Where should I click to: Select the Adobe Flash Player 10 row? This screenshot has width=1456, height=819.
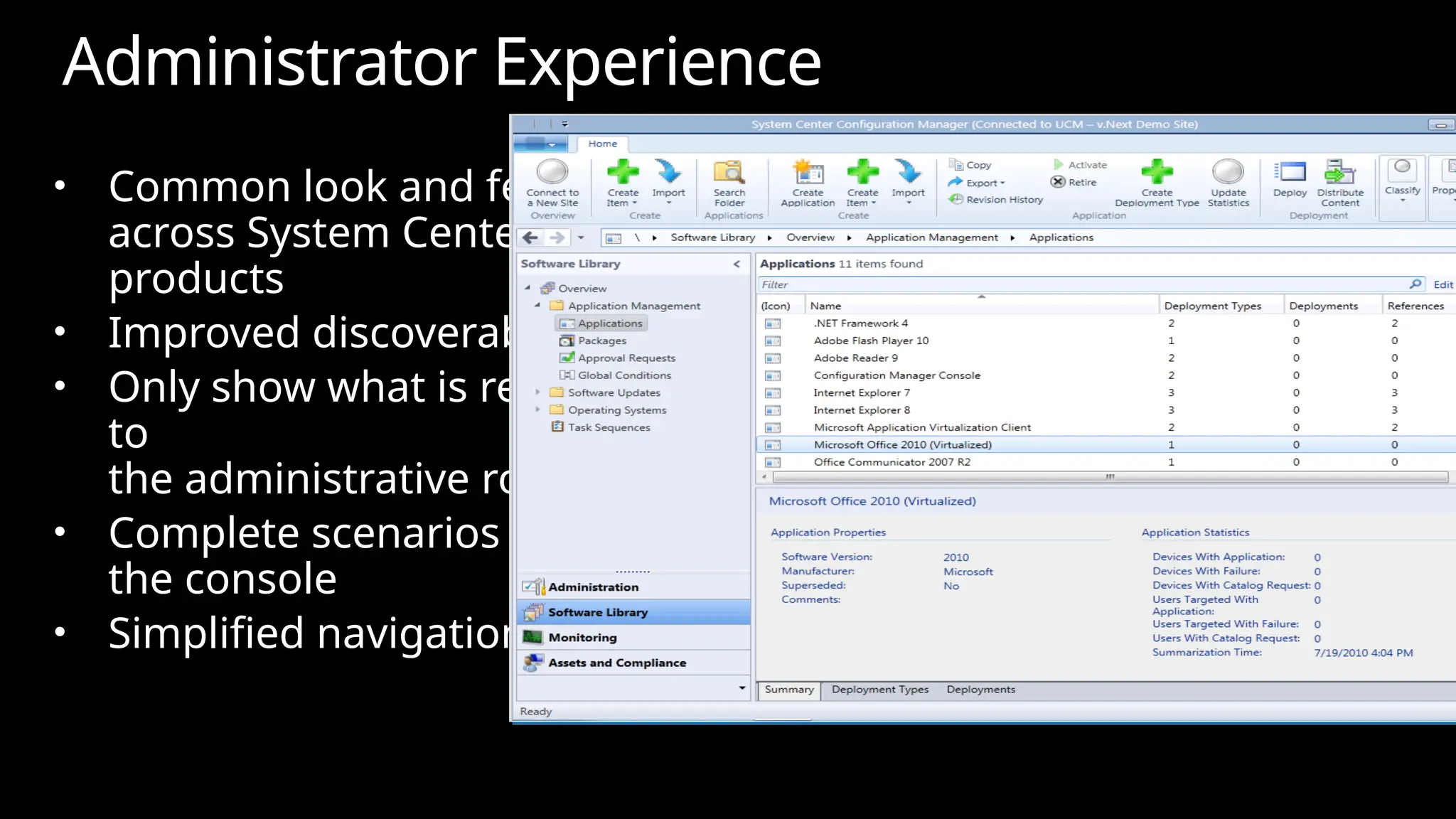(1106, 341)
